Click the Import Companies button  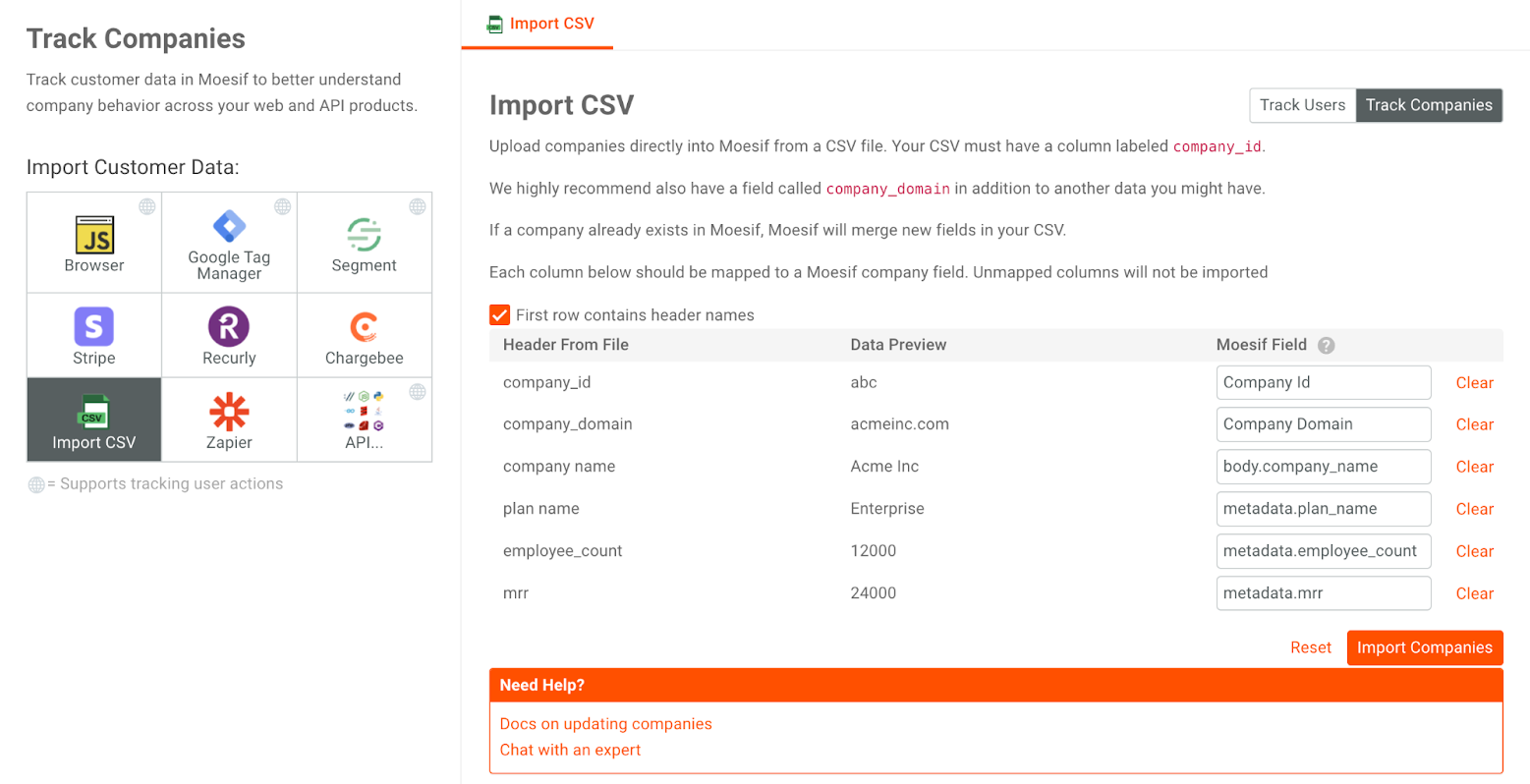pyautogui.click(x=1425, y=647)
